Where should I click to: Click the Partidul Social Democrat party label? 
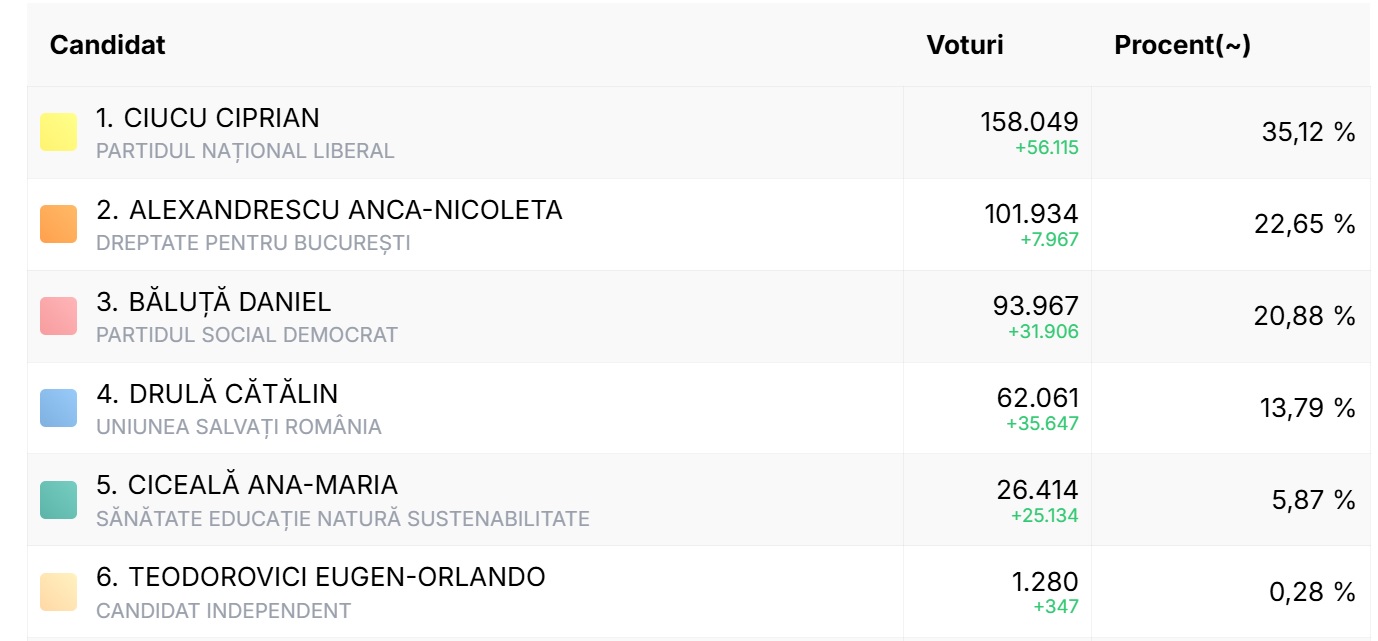(x=247, y=335)
